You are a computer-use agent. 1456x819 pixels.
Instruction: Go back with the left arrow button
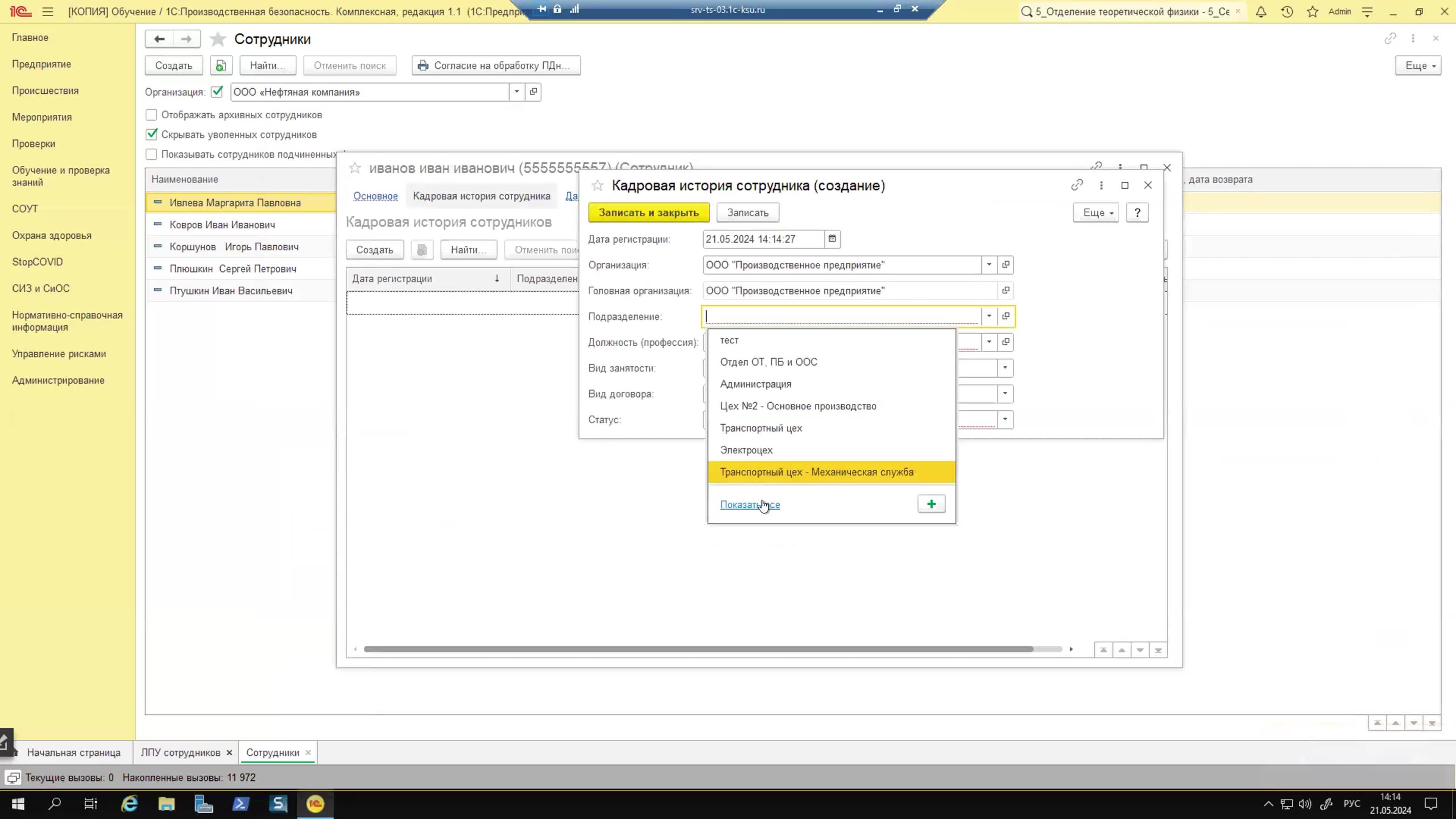pyautogui.click(x=159, y=39)
